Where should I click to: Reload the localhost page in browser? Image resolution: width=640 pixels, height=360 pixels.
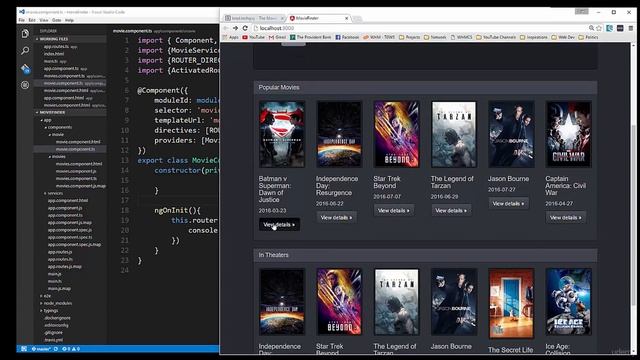245,28
